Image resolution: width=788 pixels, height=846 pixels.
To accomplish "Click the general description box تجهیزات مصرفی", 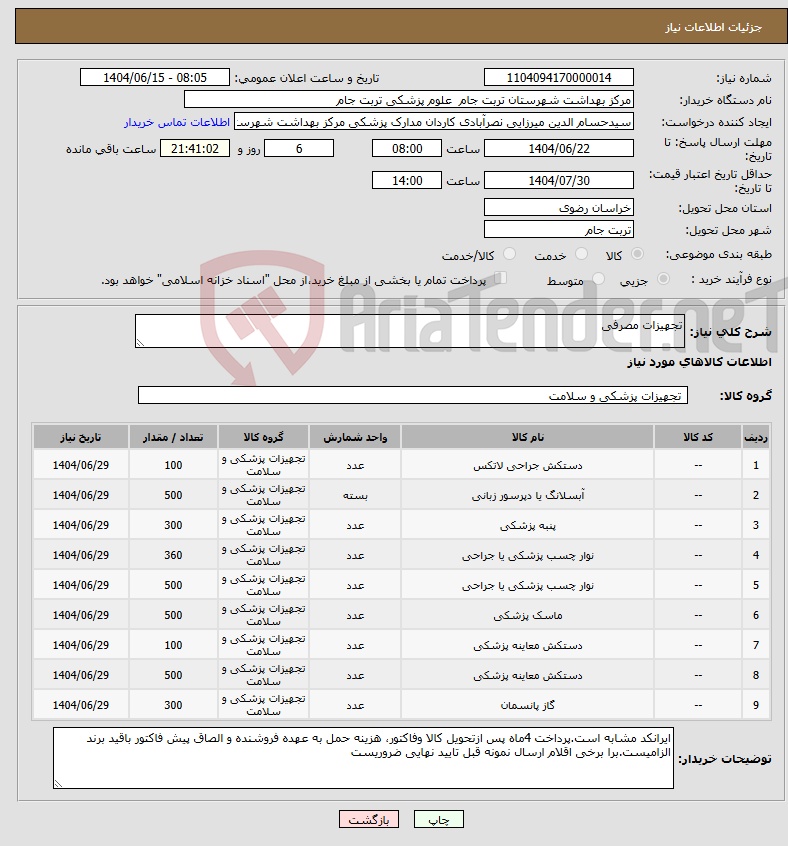I will [409, 331].
